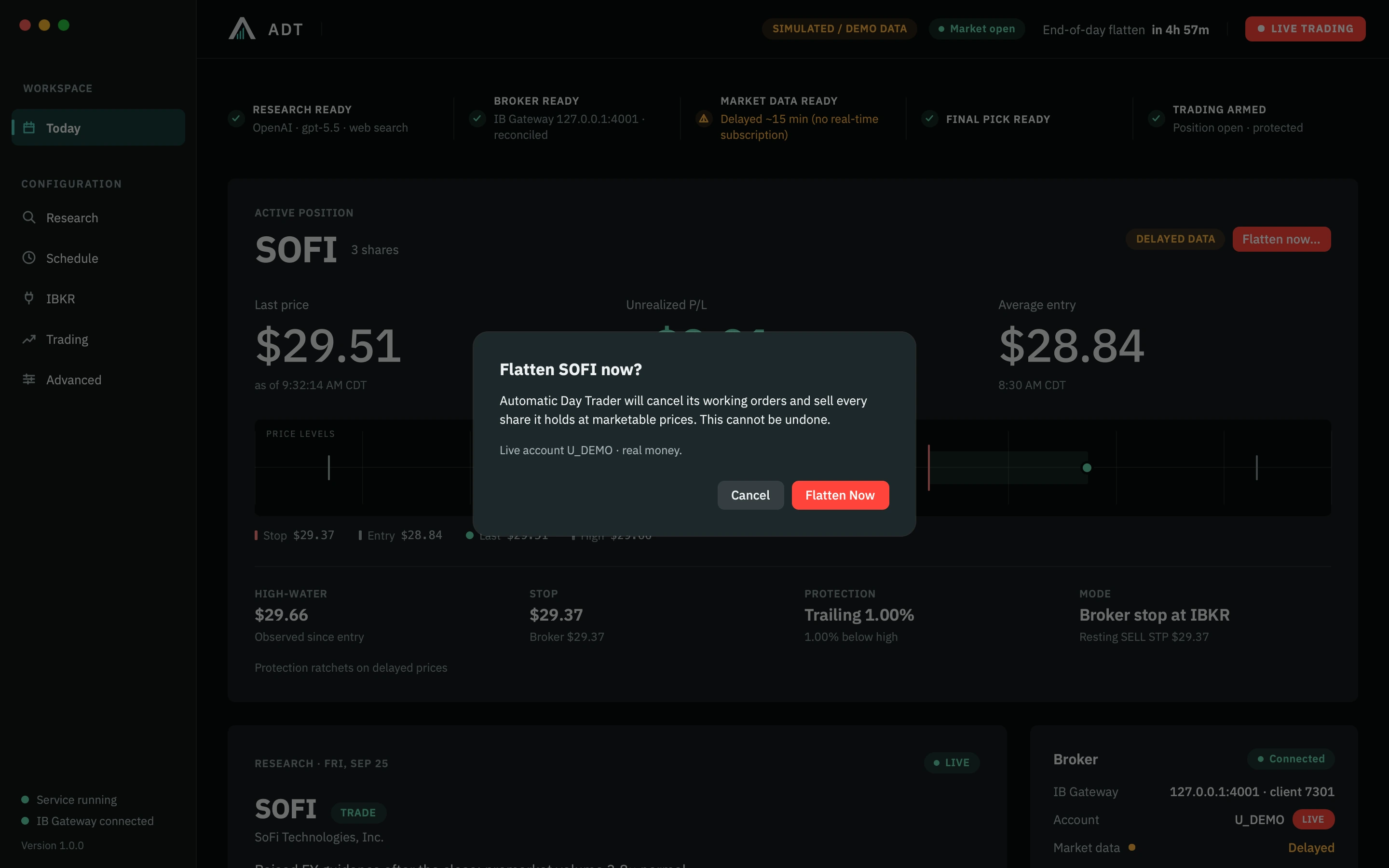This screenshot has width=1389, height=868.
Task: Click the Research Ready checkmark icon
Action: pyautogui.click(x=236, y=118)
